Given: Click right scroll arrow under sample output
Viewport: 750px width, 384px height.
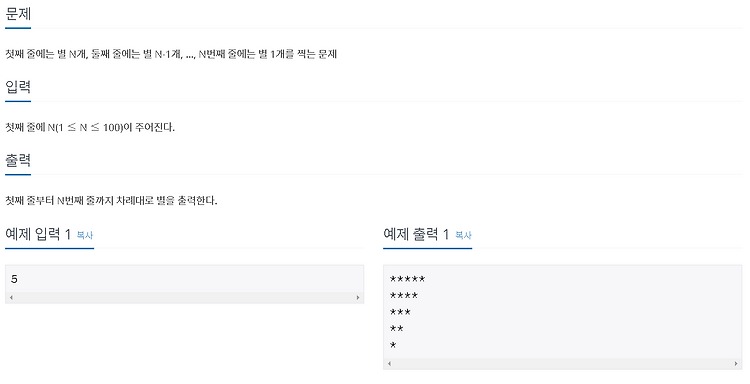Looking at the screenshot, I should click(736, 364).
